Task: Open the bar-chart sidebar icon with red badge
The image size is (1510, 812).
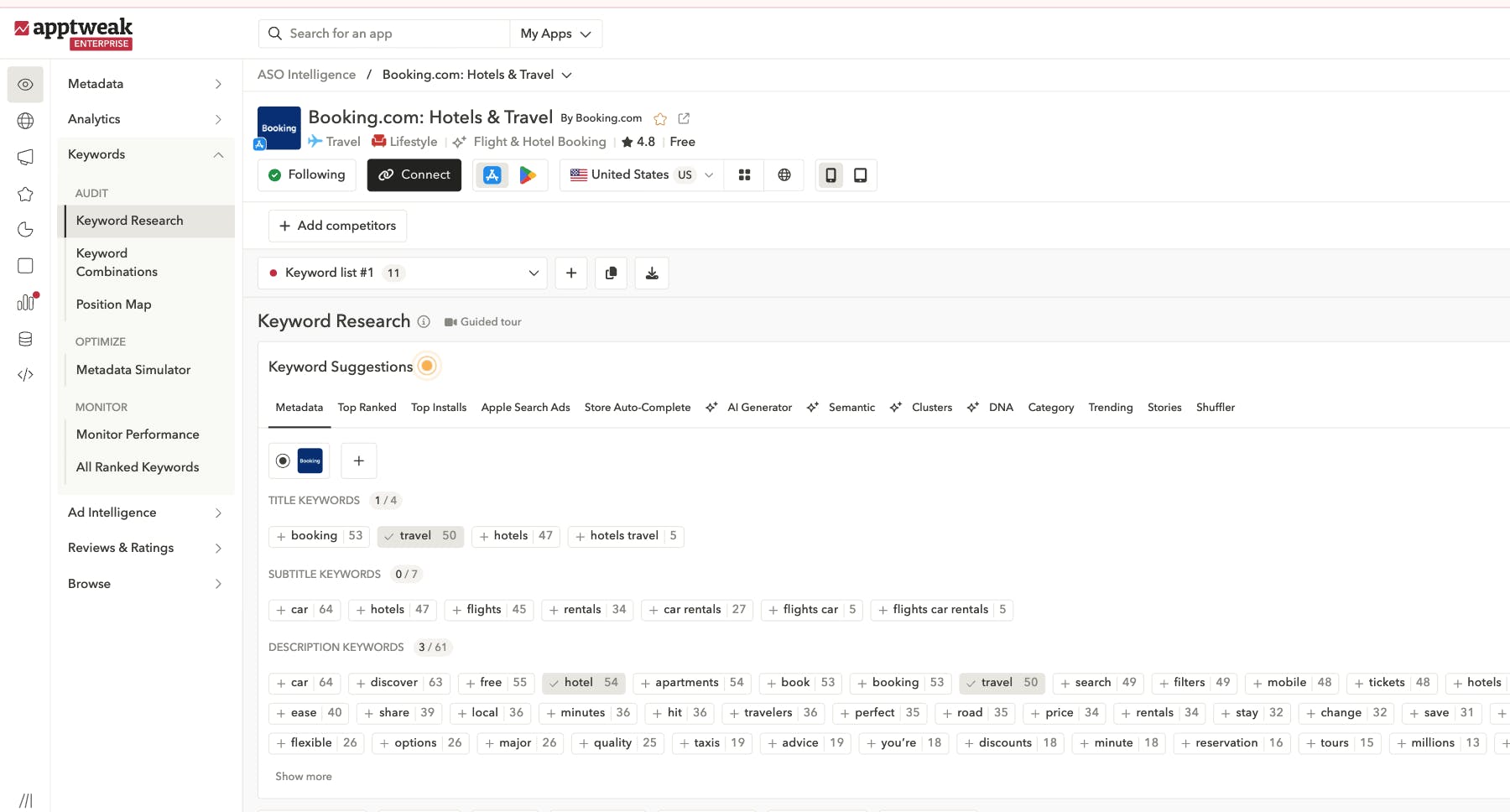Action: click(25, 302)
